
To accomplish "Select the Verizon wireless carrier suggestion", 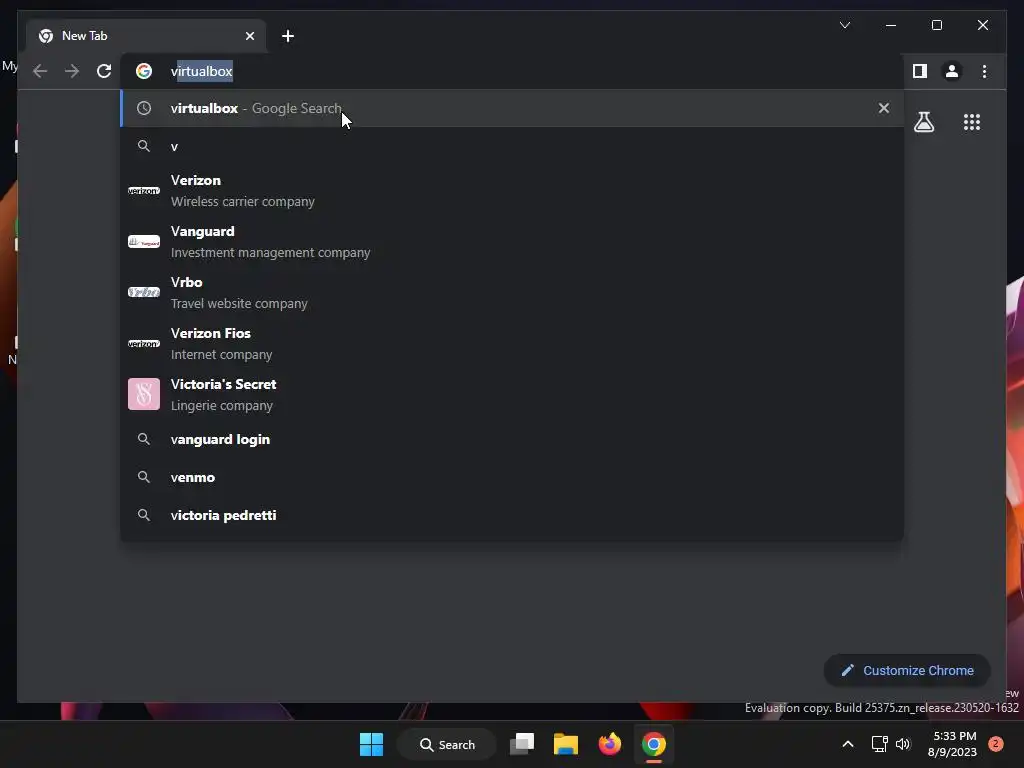I will click(512, 191).
